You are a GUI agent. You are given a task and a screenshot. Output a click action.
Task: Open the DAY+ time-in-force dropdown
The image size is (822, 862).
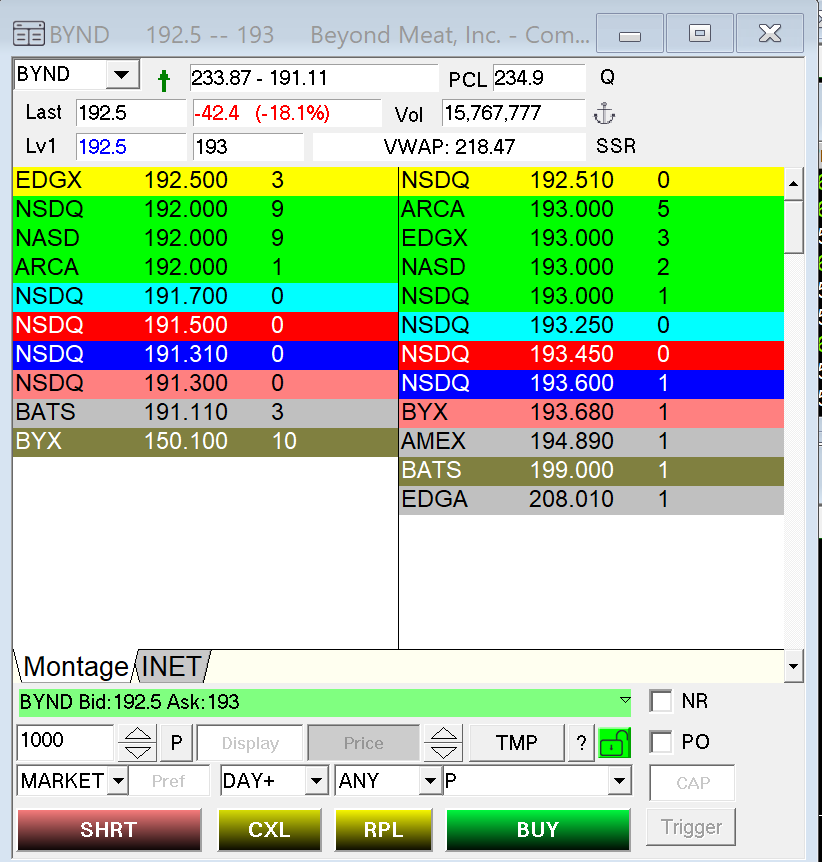tap(316, 781)
